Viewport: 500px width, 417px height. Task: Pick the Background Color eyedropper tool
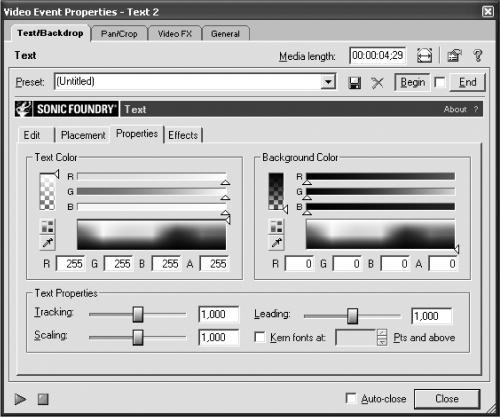click(277, 242)
